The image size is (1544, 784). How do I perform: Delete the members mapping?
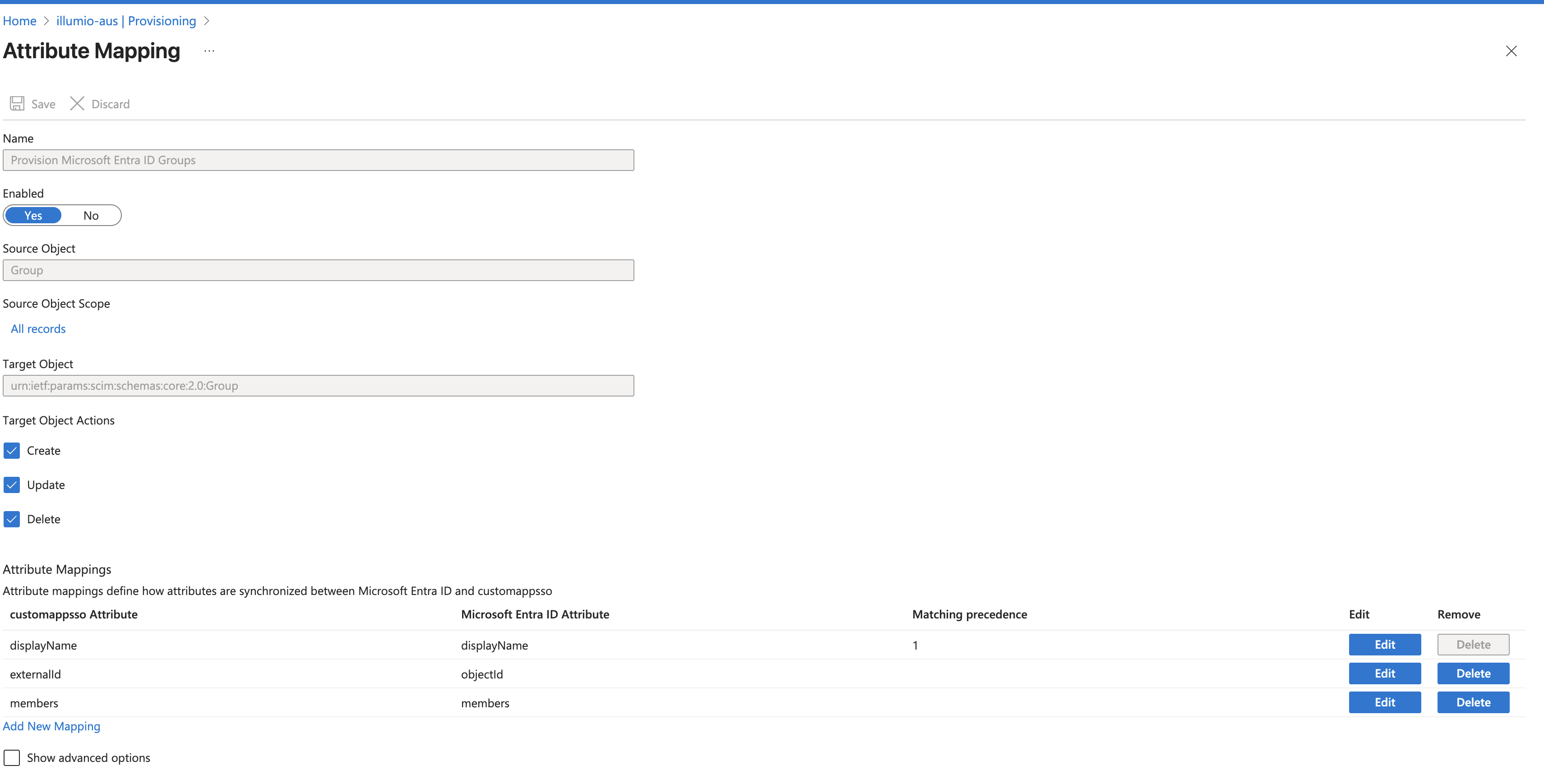tap(1473, 702)
